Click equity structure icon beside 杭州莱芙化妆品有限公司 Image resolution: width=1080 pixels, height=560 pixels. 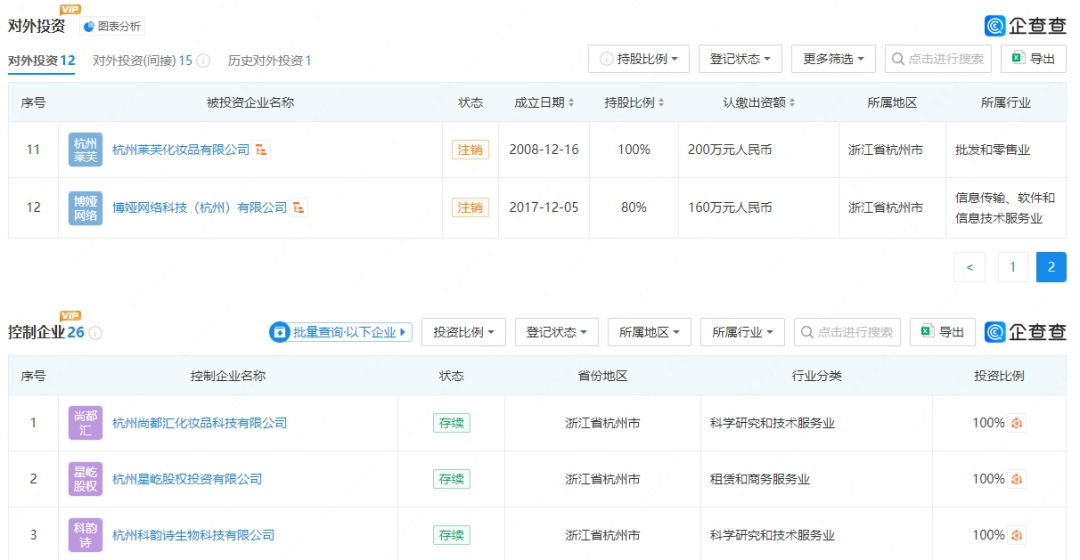(x=261, y=150)
